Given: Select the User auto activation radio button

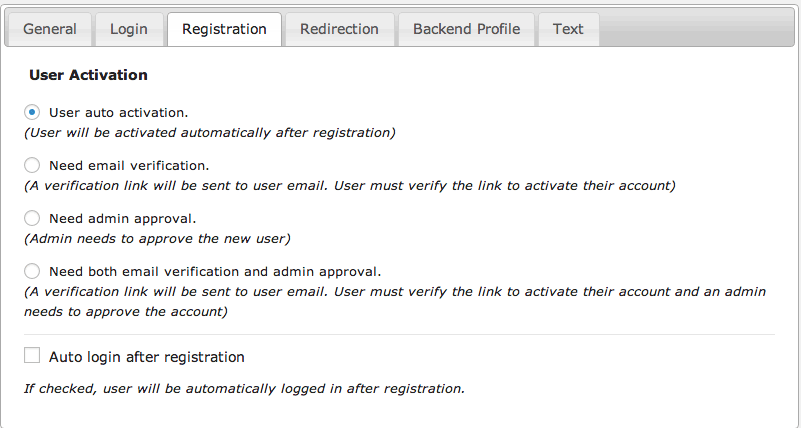Looking at the screenshot, I should tap(32, 112).
